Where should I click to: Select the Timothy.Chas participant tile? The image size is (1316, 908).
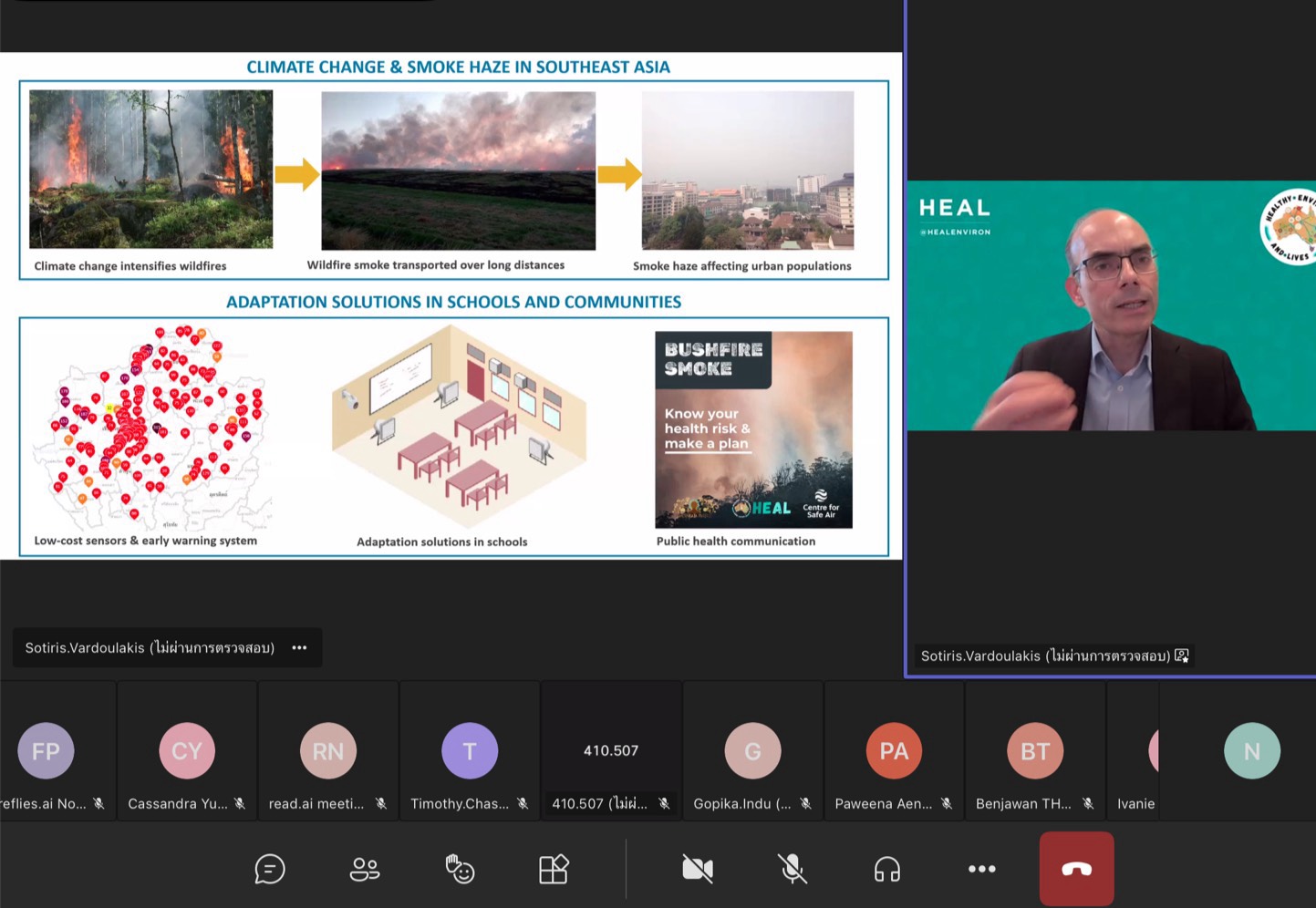tap(470, 752)
